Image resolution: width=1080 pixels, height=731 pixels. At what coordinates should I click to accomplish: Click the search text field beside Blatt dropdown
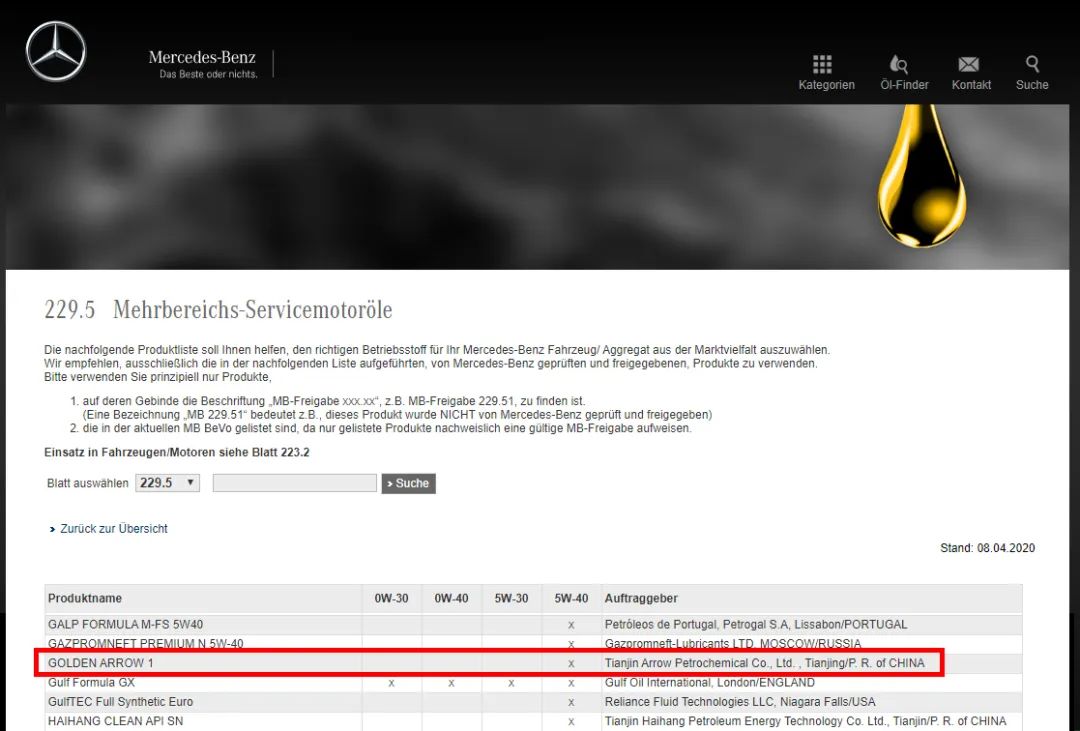point(295,483)
